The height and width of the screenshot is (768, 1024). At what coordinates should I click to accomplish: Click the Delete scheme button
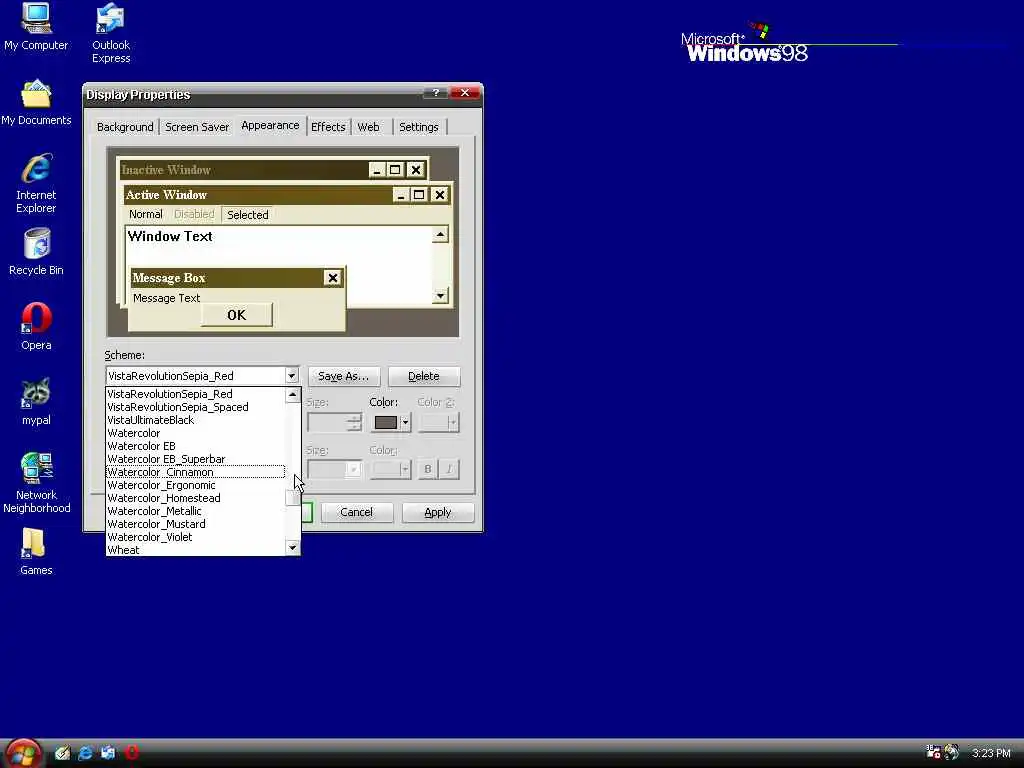click(x=424, y=376)
